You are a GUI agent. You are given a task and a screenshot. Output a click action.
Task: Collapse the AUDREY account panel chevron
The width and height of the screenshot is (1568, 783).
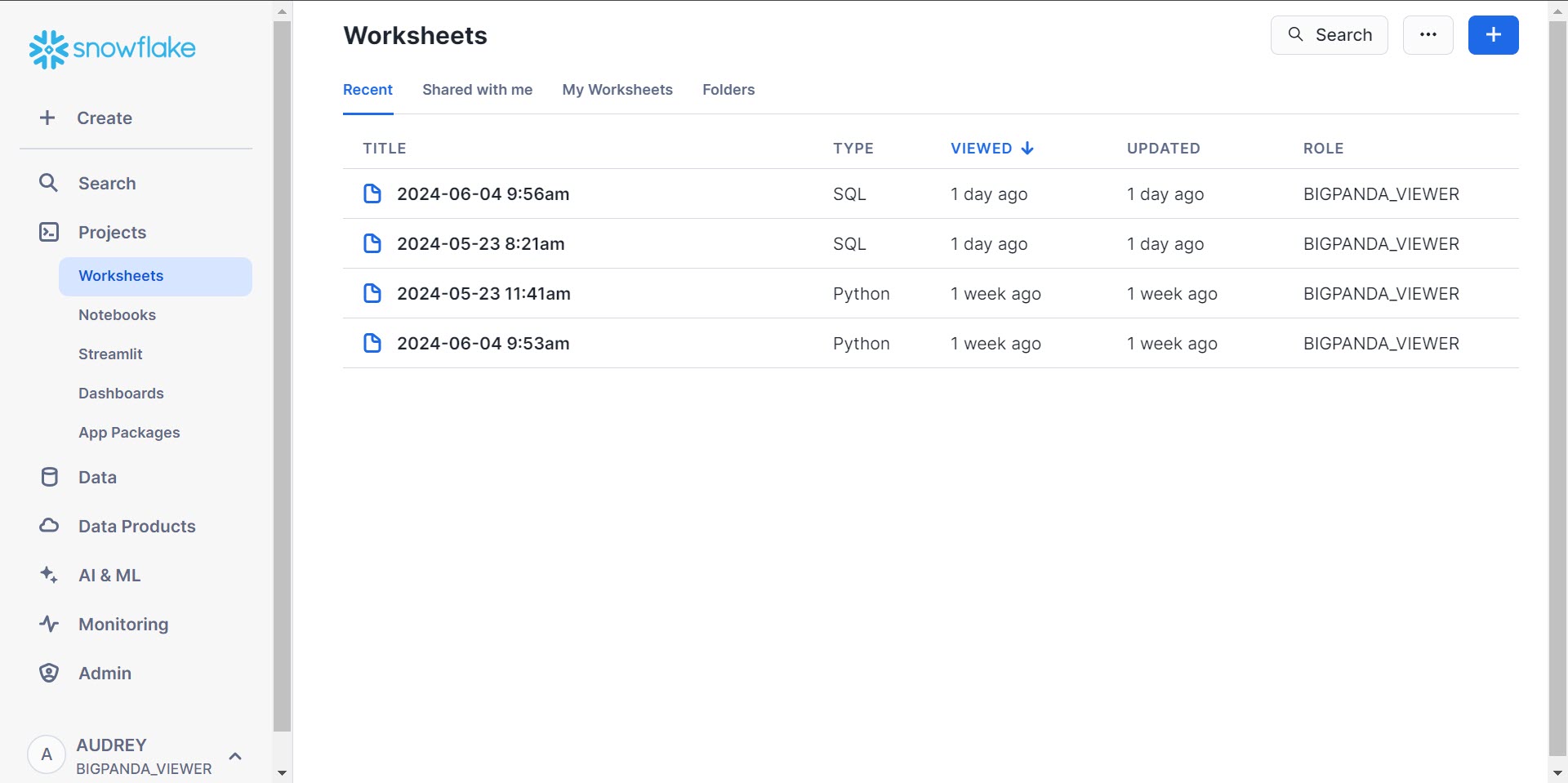(235, 756)
